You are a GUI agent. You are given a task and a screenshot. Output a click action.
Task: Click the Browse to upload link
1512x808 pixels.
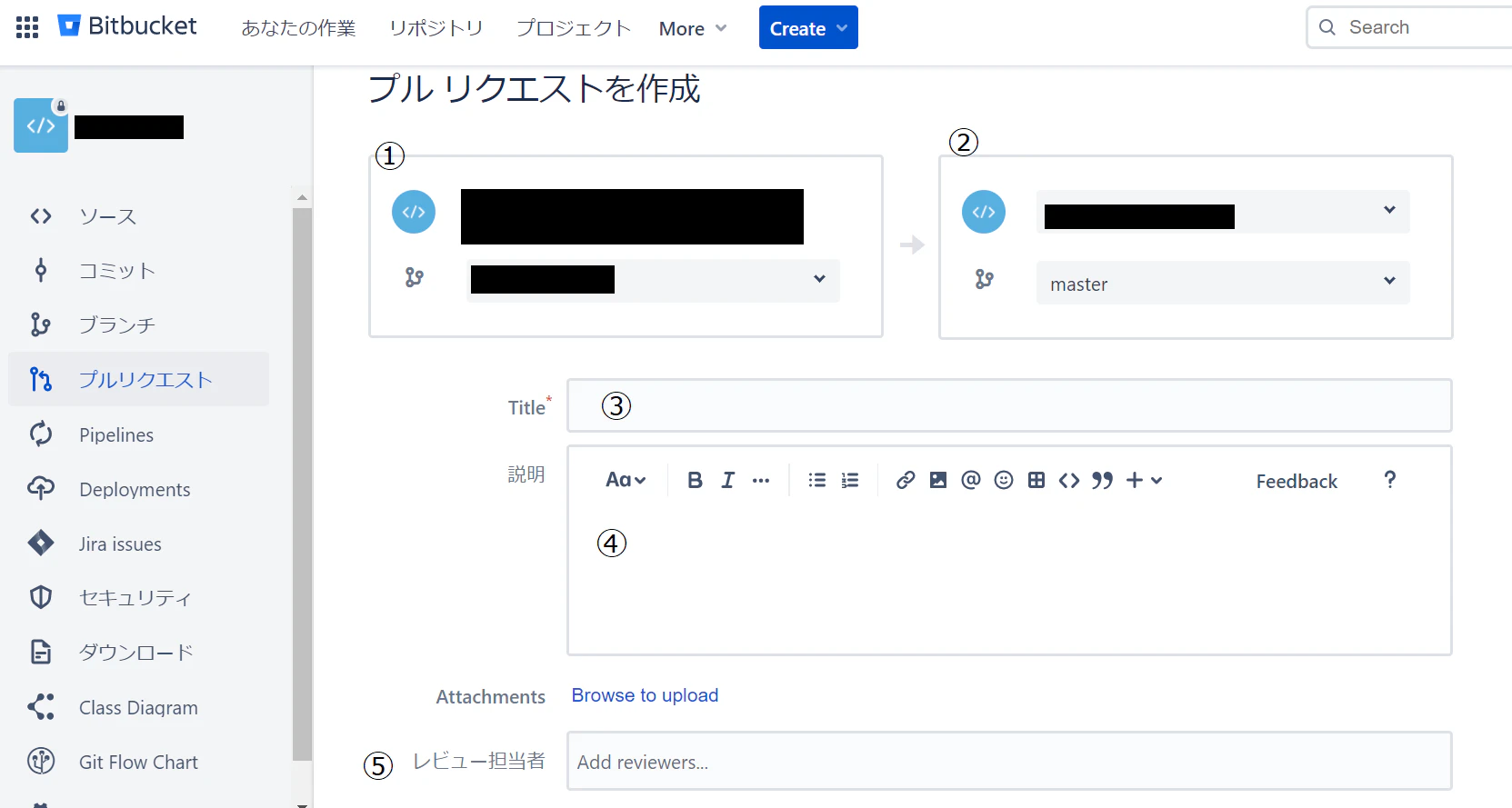point(645,695)
